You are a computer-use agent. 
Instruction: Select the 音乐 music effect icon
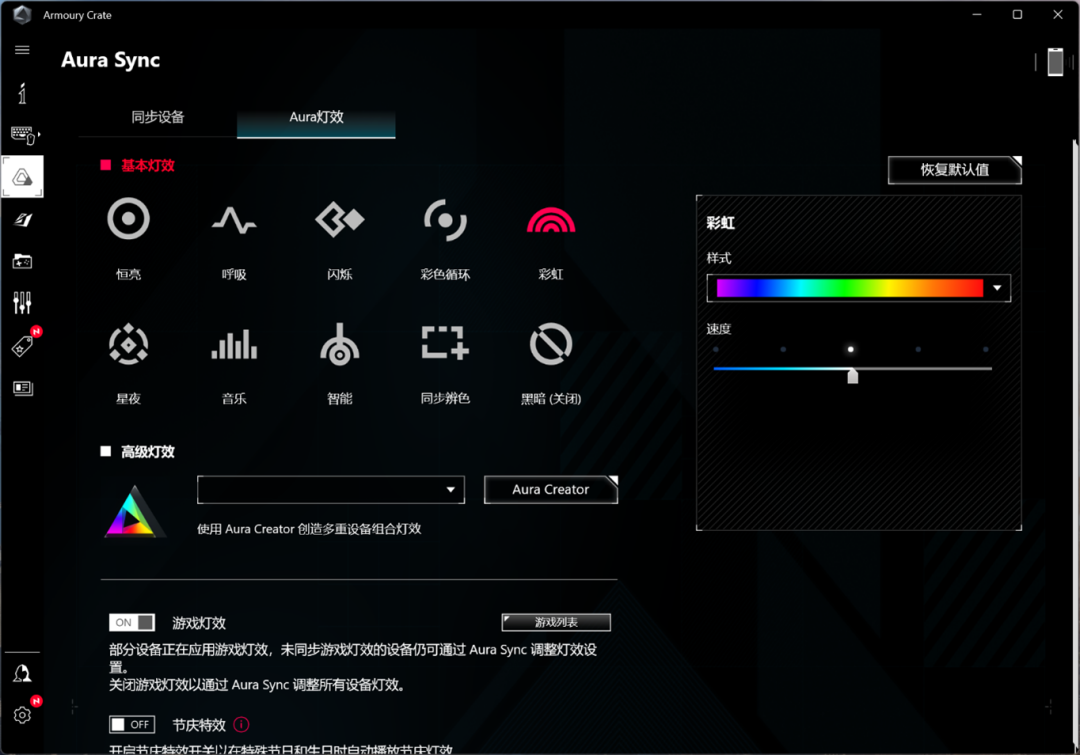coord(234,344)
